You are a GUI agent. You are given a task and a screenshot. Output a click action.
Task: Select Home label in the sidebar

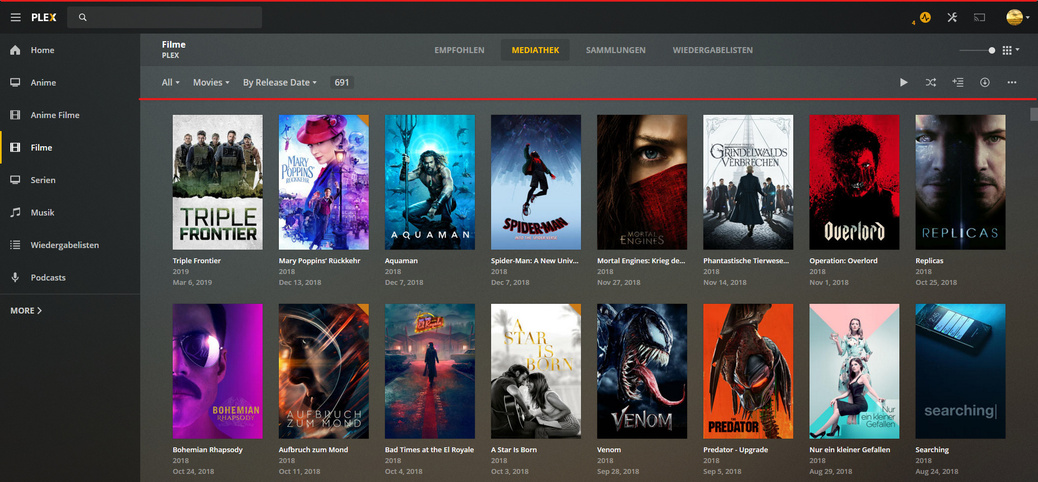(42, 50)
